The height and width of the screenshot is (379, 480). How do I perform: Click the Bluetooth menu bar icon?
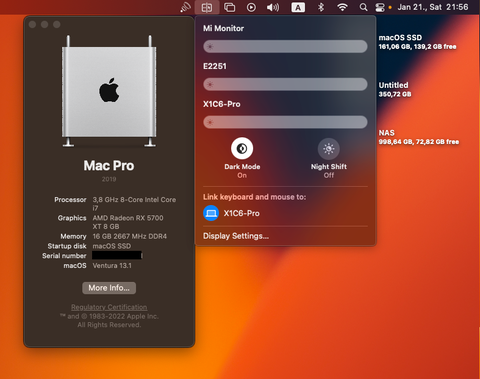[321, 7]
